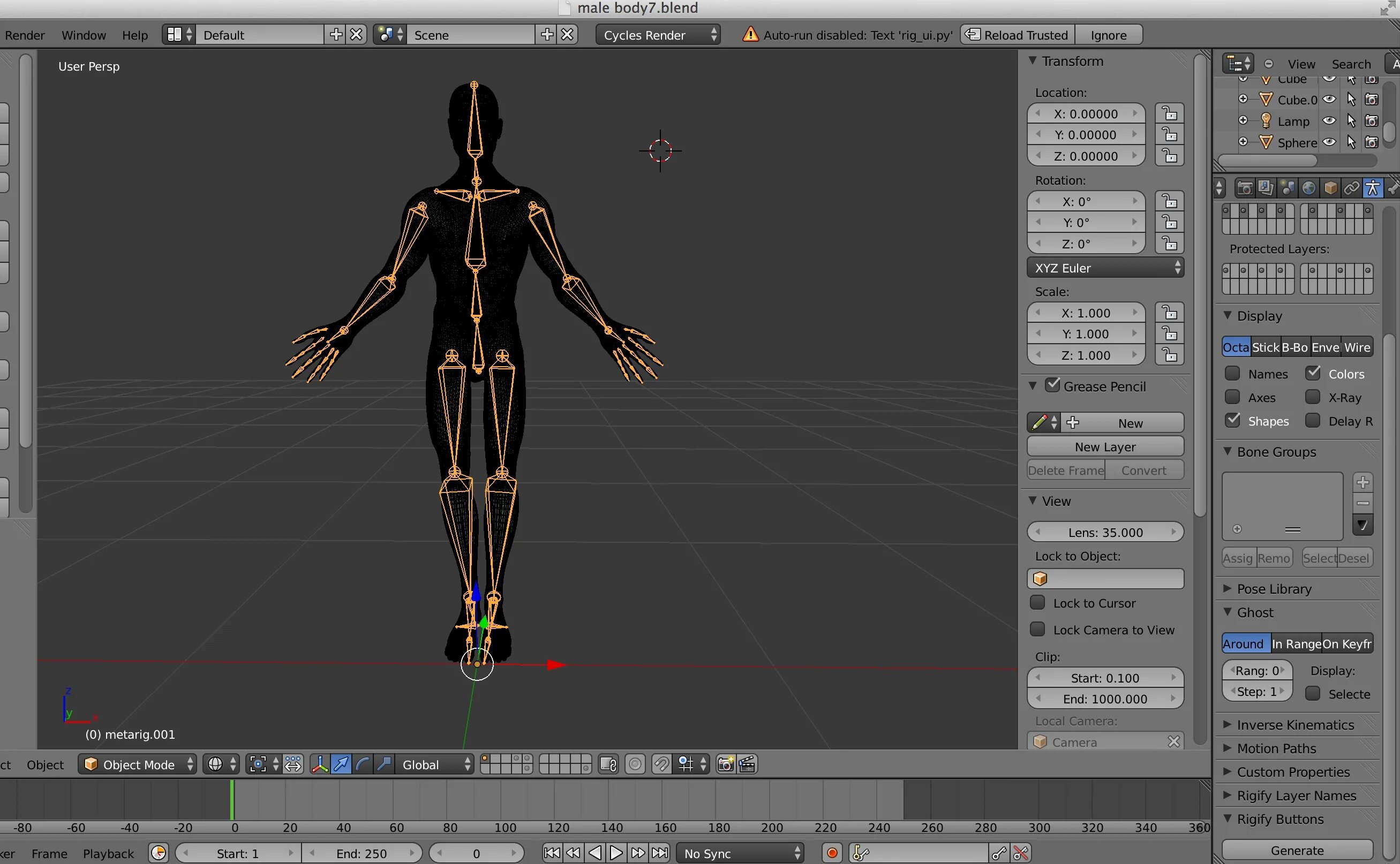Click the snap magnet icon
Image resolution: width=1400 pixels, height=864 pixels.
661,764
